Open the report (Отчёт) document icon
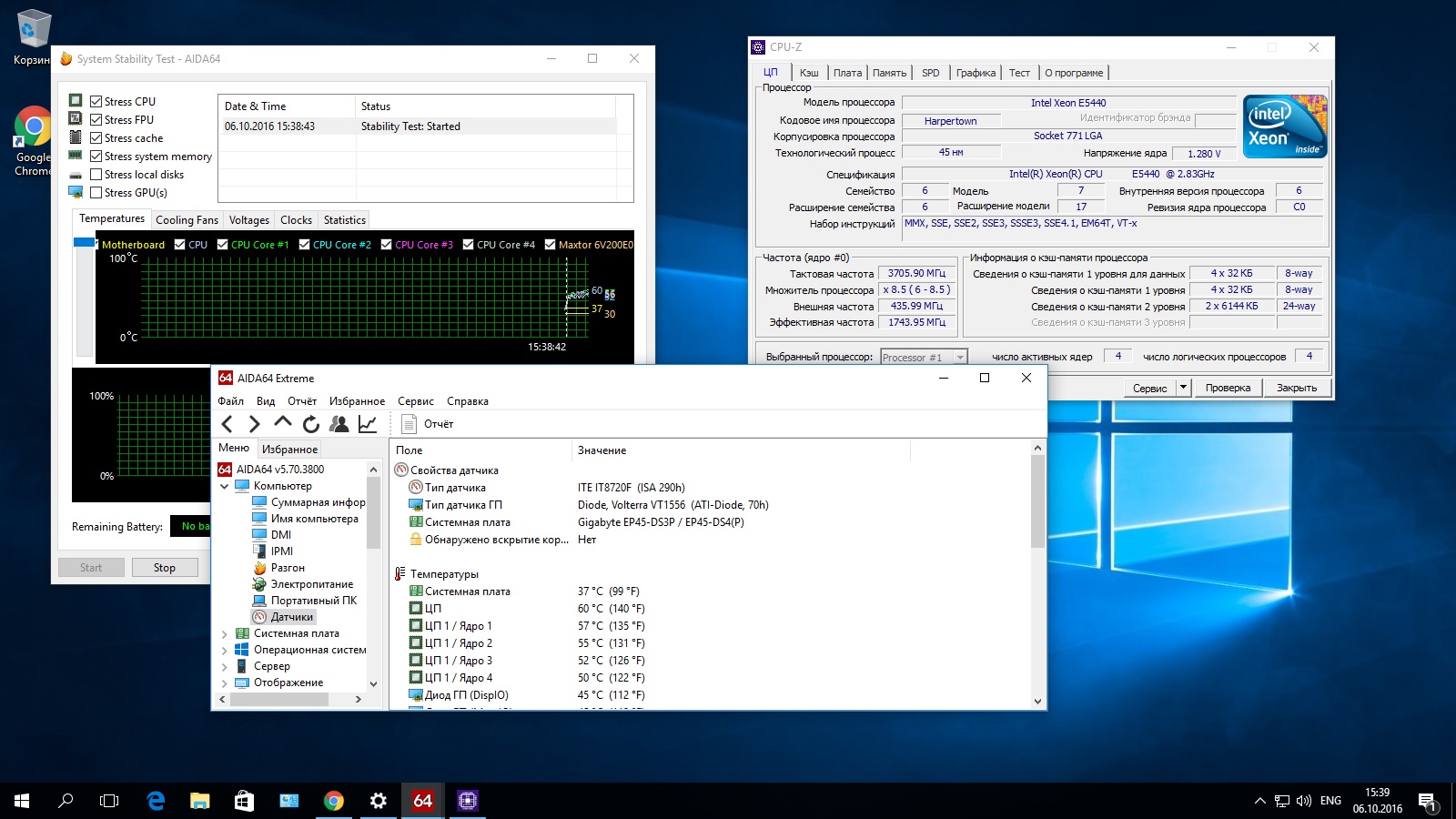Viewport: 1456px width, 819px height. coord(409,424)
